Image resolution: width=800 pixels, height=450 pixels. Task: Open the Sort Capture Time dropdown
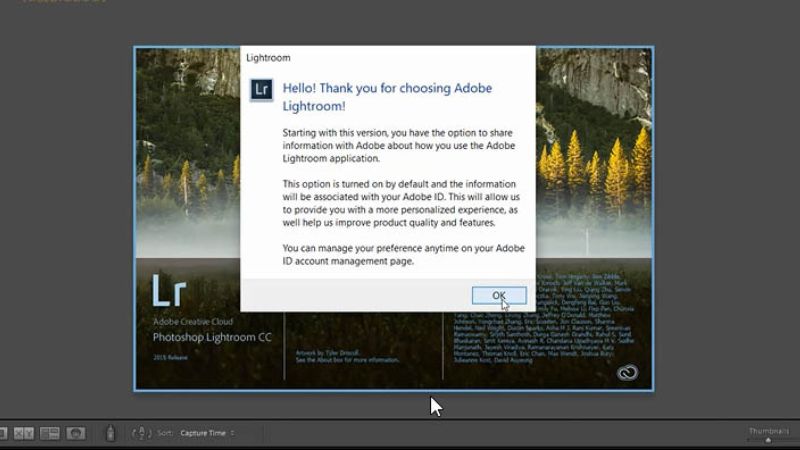(x=207, y=433)
